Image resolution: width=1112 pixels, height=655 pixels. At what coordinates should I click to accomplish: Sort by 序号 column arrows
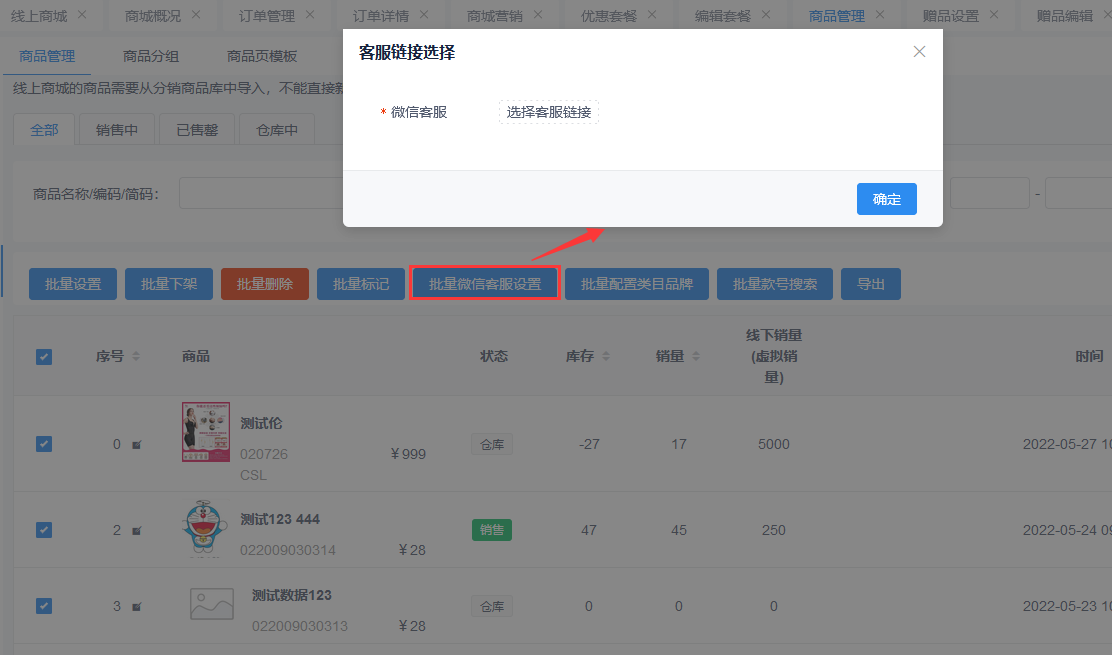[x=135, y=357]
